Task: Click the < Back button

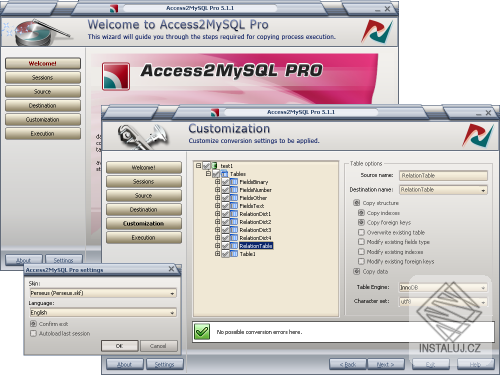Action: point(347,364)
